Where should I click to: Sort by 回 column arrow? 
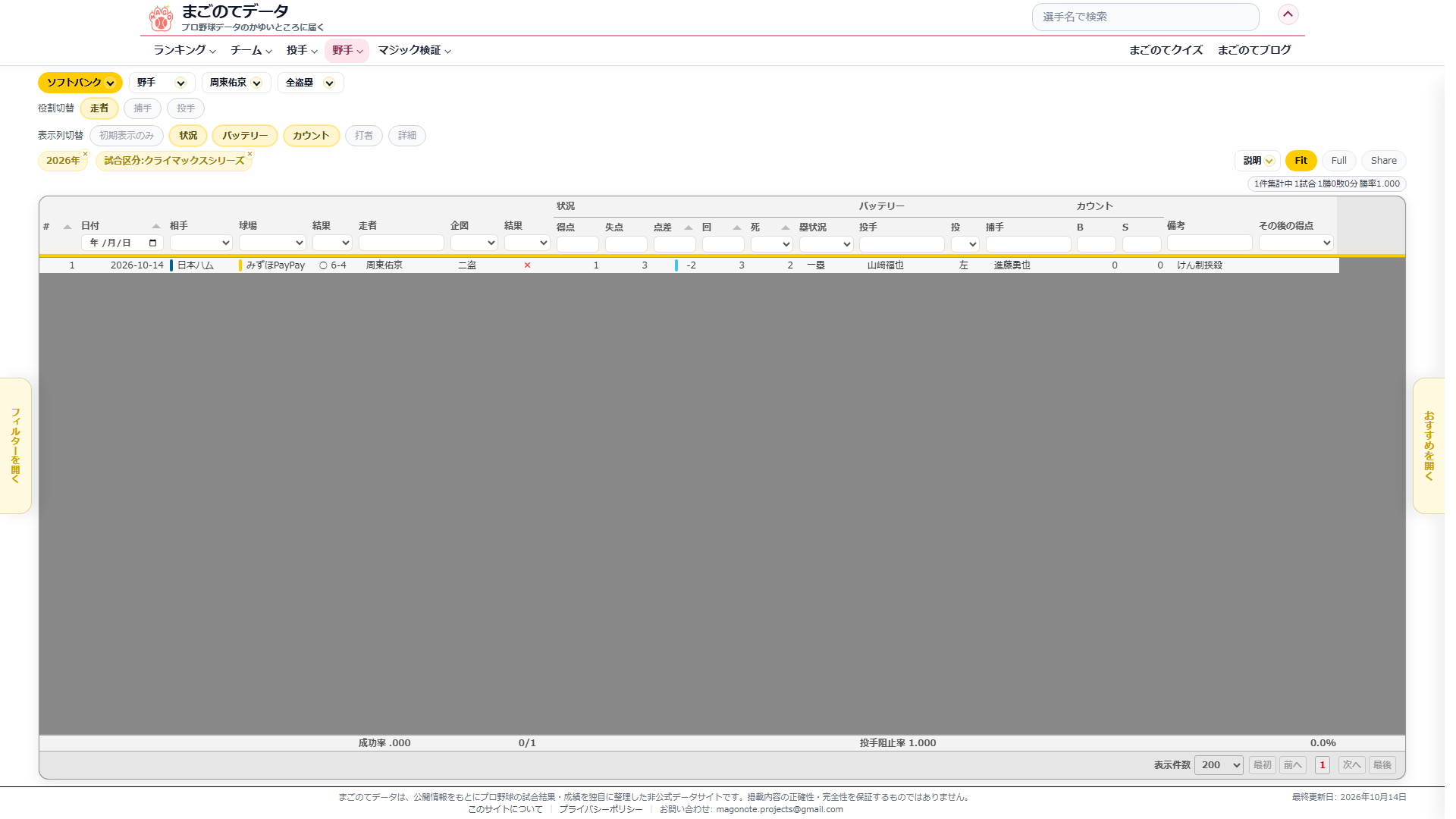[x=737, y=227]
